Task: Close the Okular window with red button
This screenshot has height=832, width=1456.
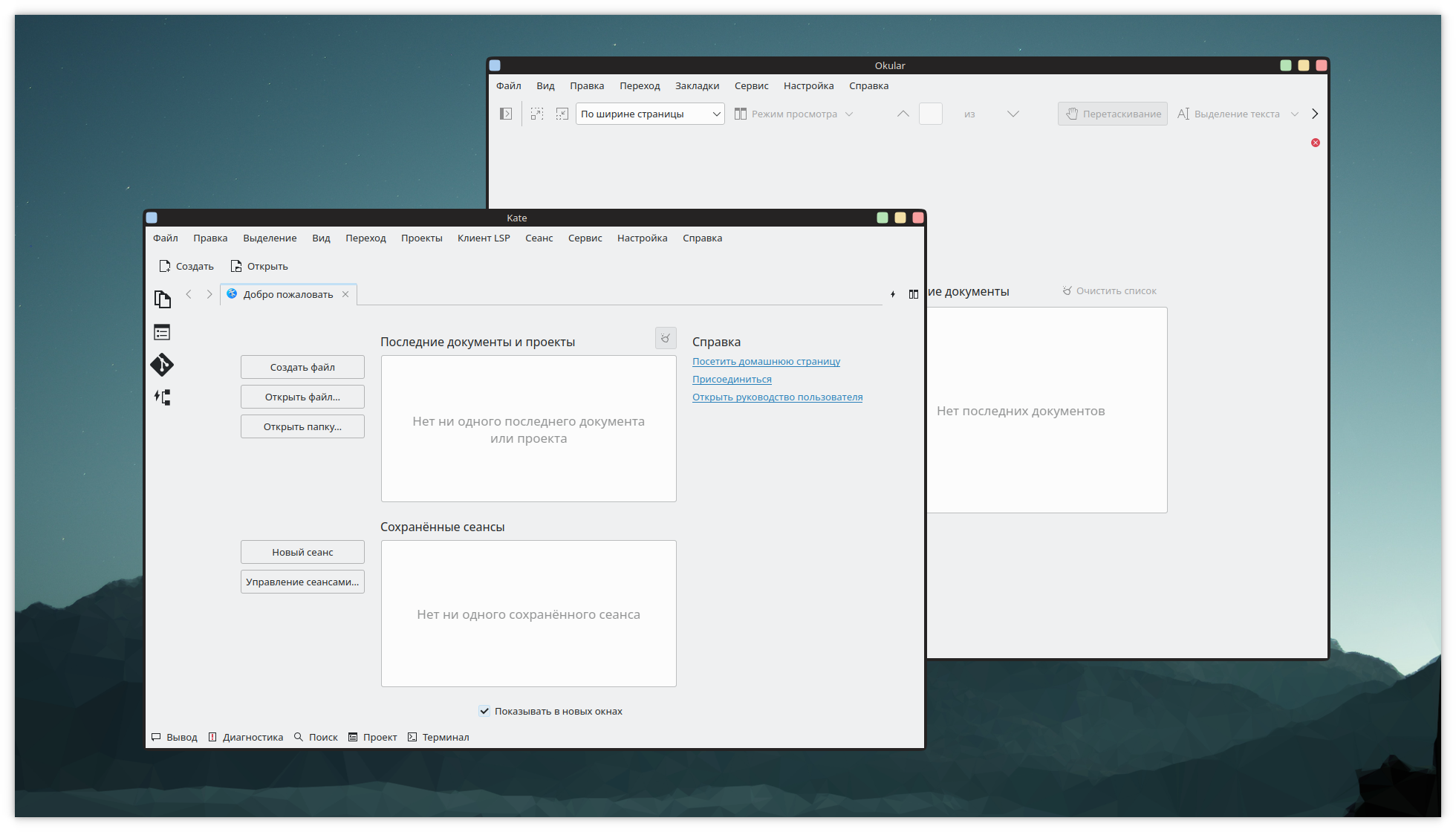Action: coord(1322,65)
